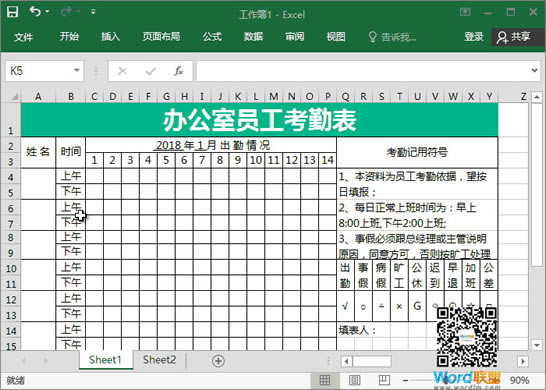Switch to the Sheet1 tab
546x390 pixels.
[106, 360]
